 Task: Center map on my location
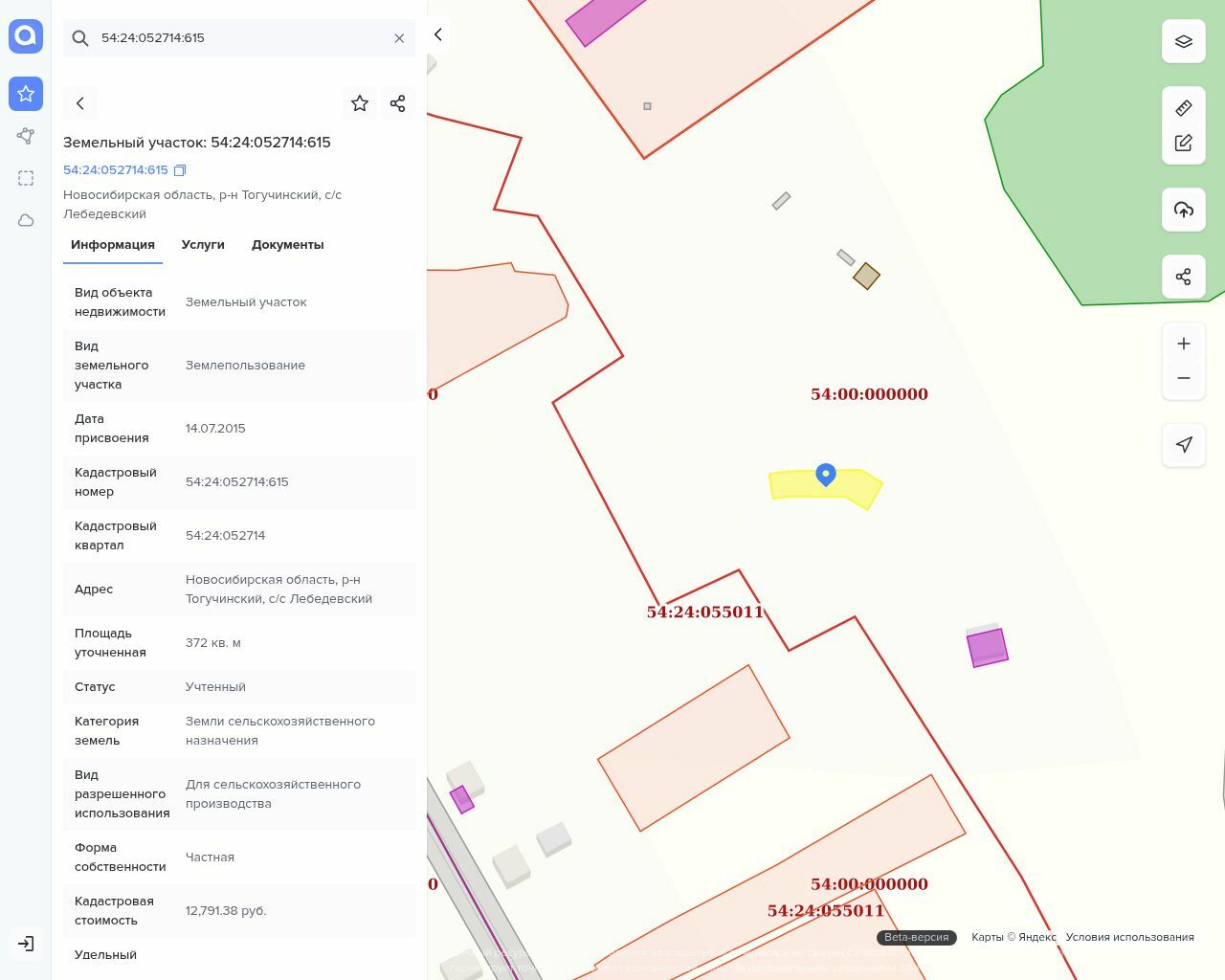tap(1183, 445)
